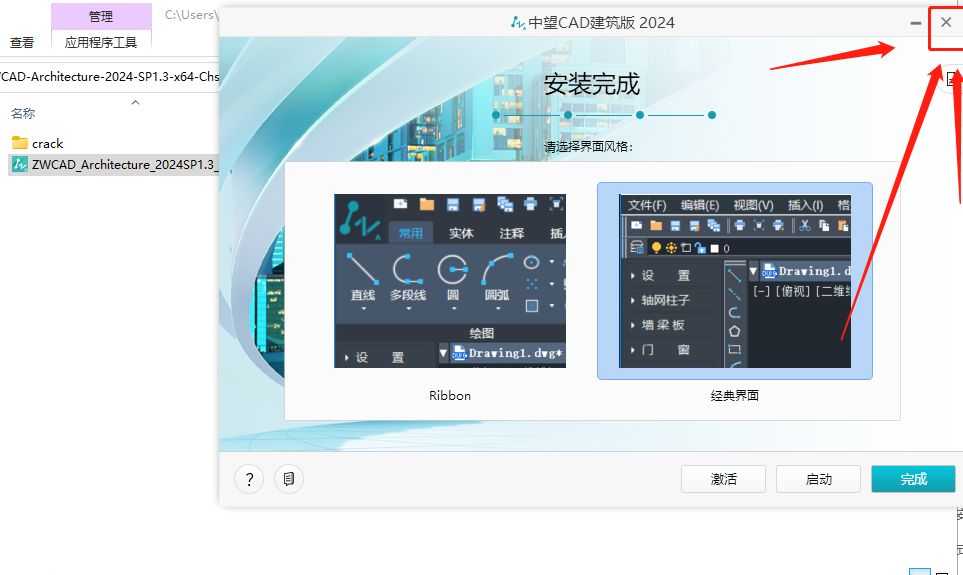Minimize the 中望CAD installer window
The width and height of the screenshot is (963, 575).
pos(916,23)
